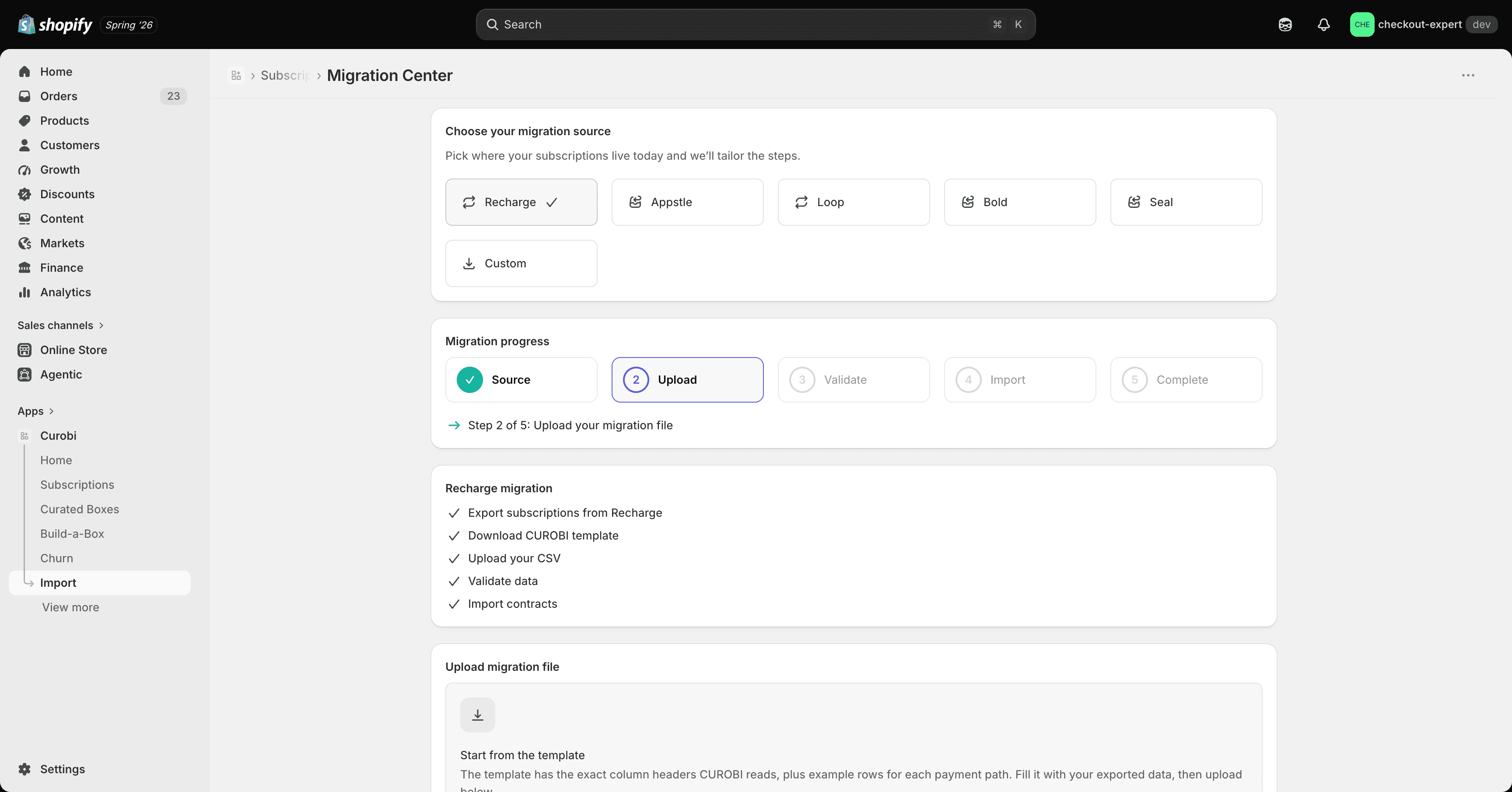Click View more under Curobi
This screenshot has width=1512, height=792.
coord(70,608)
